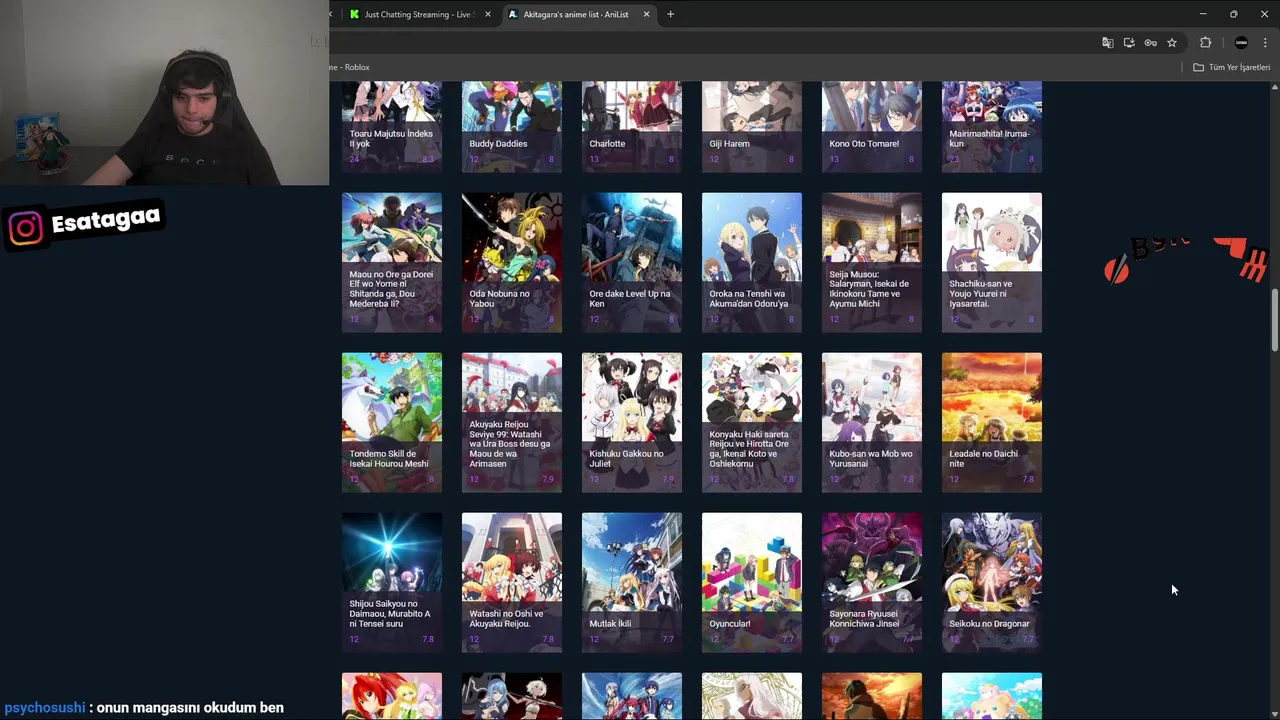Click the install app icon in address bar

coord(1129,42)
